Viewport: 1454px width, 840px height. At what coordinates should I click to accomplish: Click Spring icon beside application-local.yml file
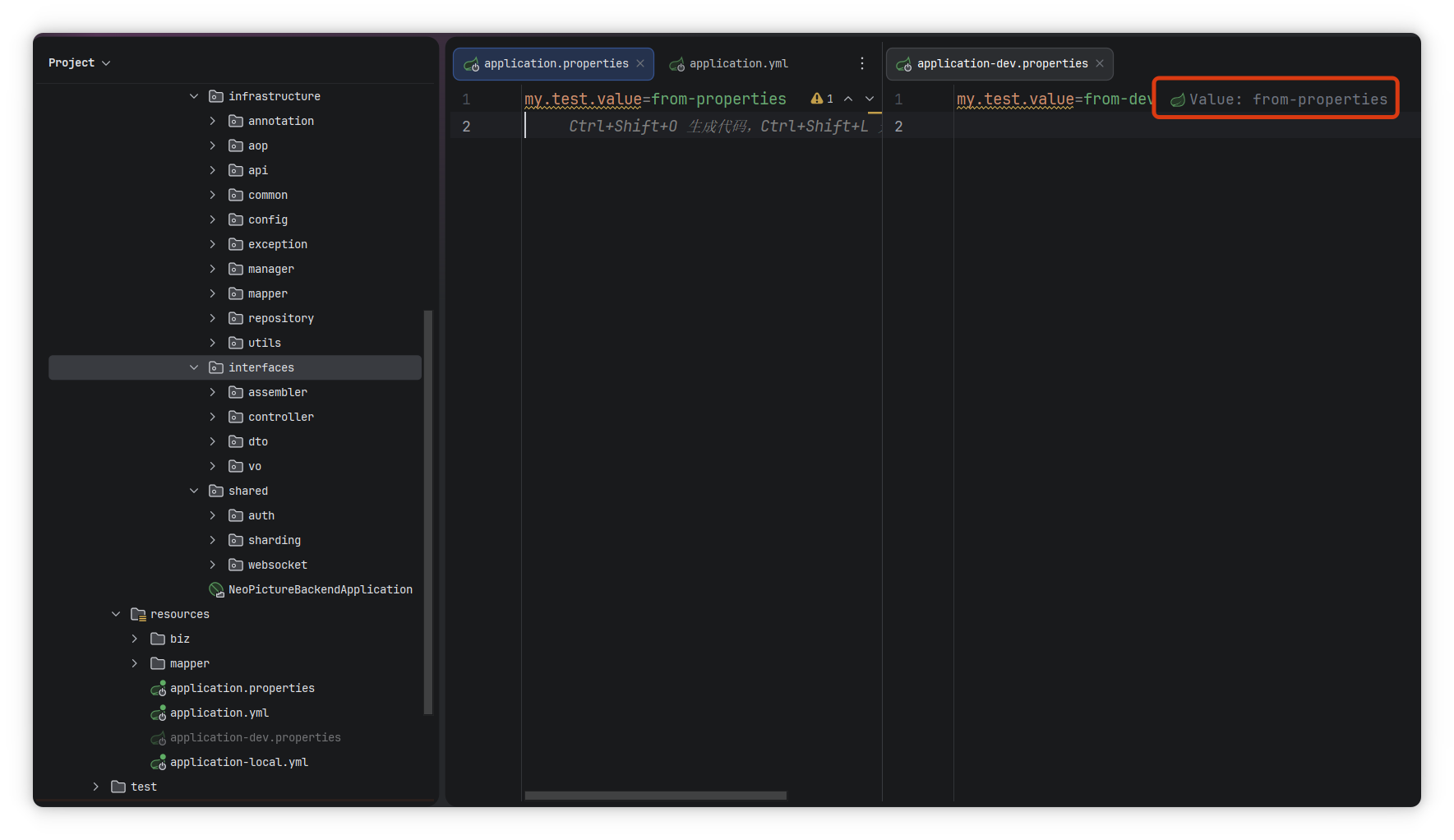click(158, 762)
